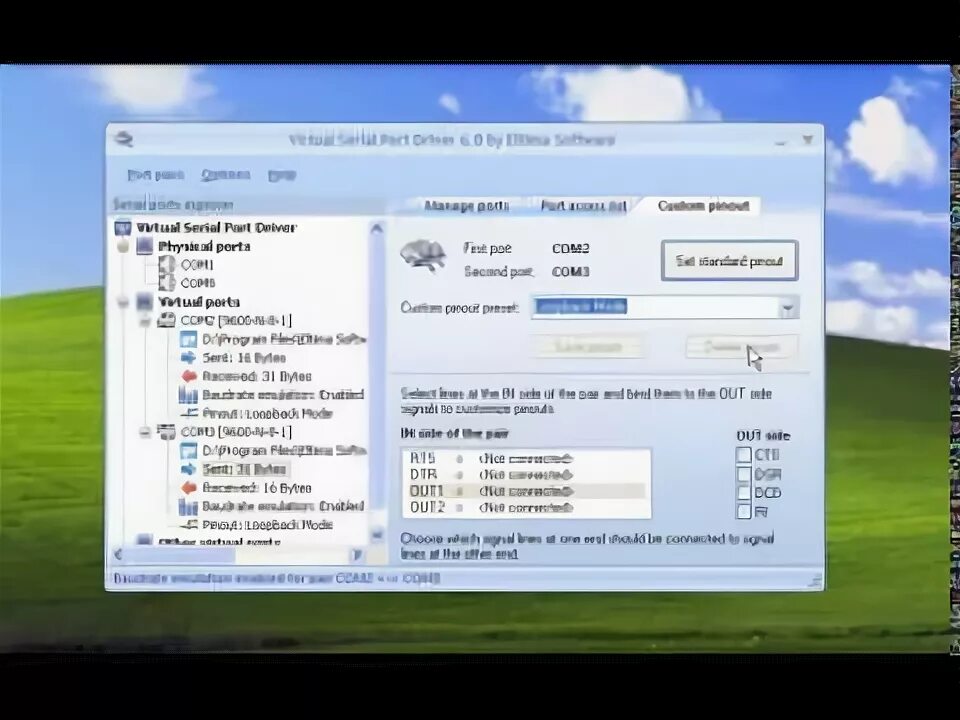Enable the DSR checkbox on OUT side
This screenshot has height=720, width=960.
(x=743, y=474)
